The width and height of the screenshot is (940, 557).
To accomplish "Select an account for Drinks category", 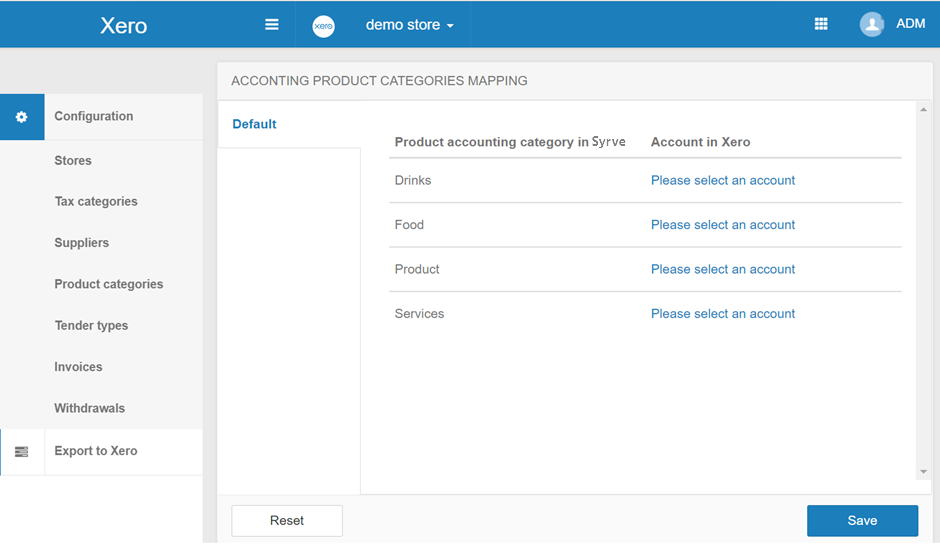I will (722, 181).
